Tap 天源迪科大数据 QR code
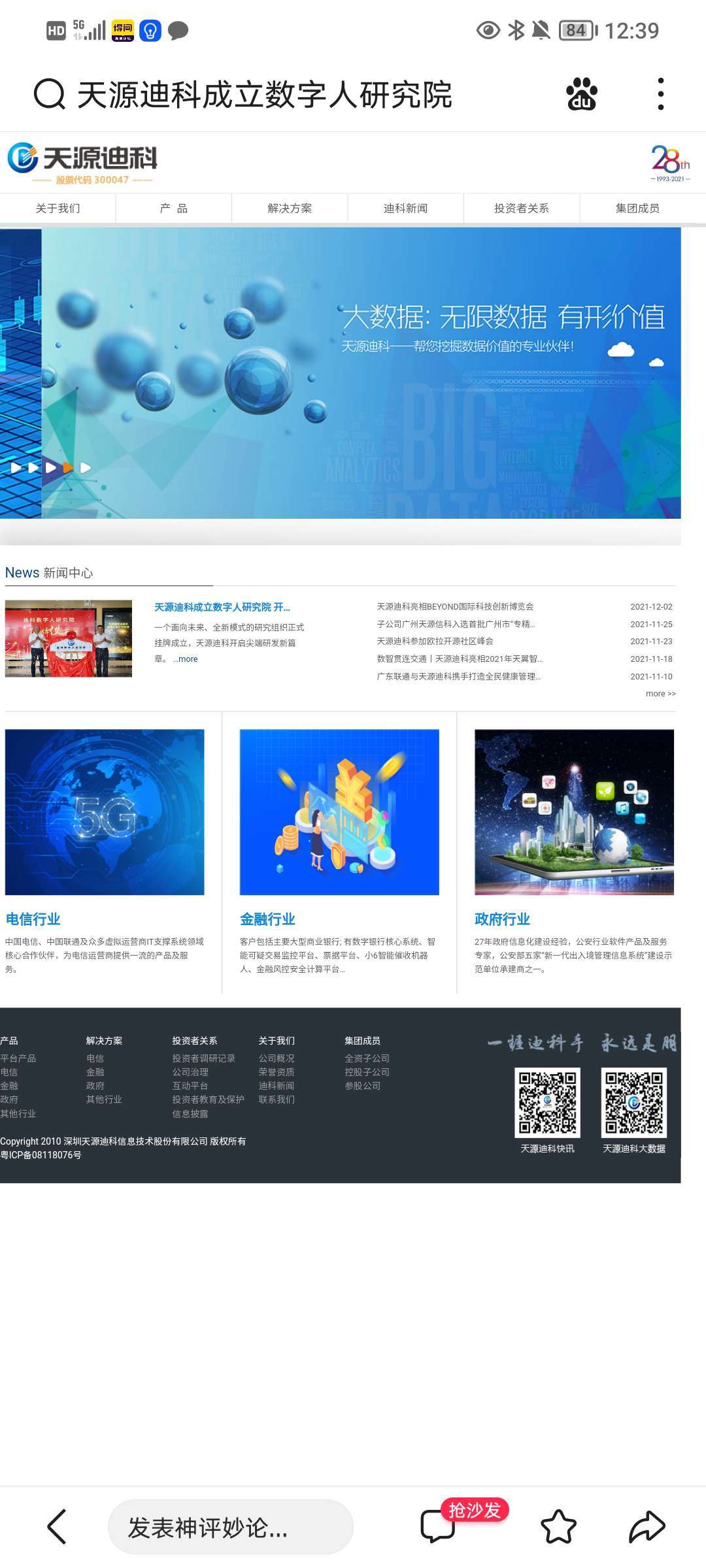706x1568 pixels. (633, 1102)
